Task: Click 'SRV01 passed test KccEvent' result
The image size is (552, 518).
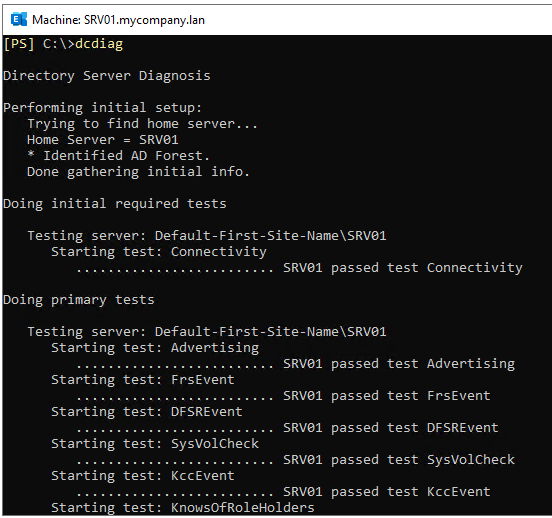Action: [x=387, y=492]
